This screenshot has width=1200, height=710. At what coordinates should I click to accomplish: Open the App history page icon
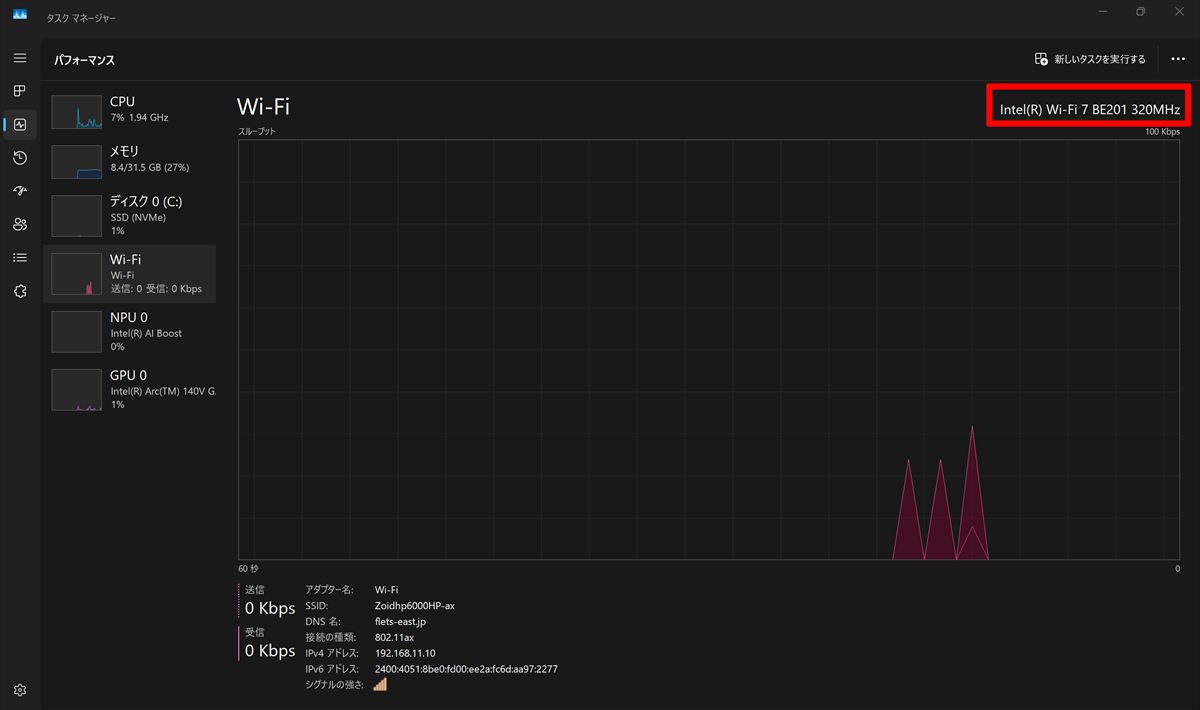[20, 158]
